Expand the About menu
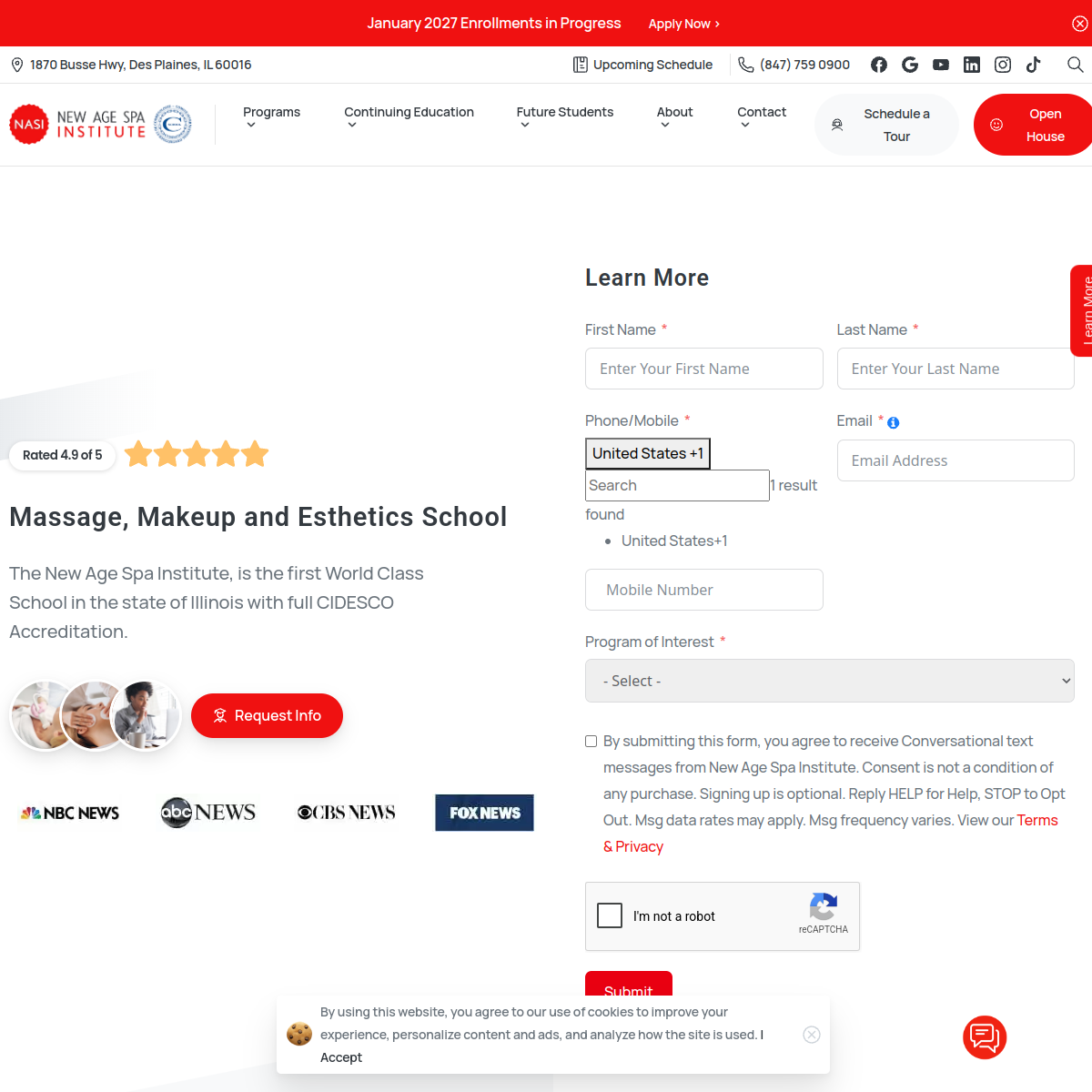This screenshot has height=1092, width=1092. click(x=674, y=116)
